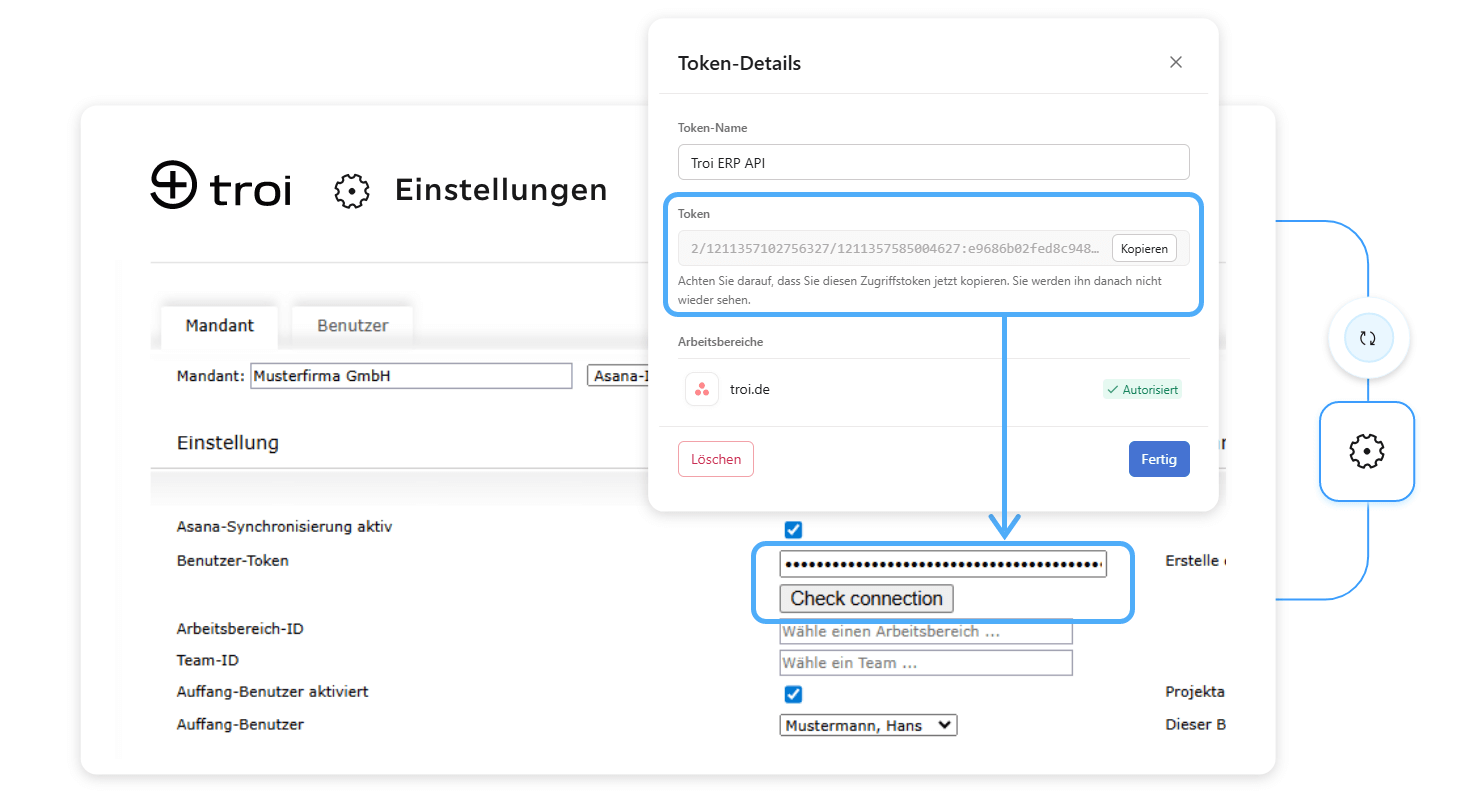The width and height of the screenshot is (1472, 802).
Task: Click the gear icon in blue box
Action: coord(1366,452)
